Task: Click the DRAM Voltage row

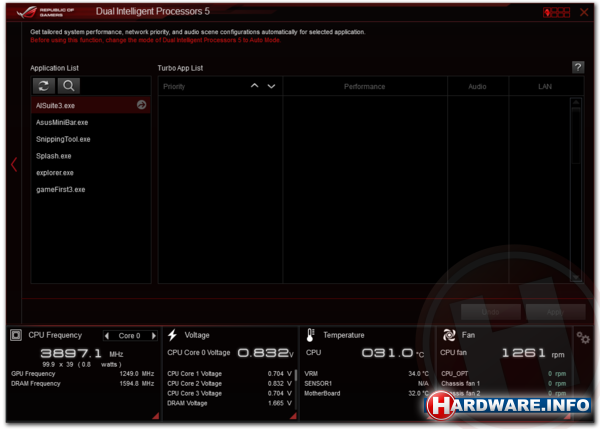Action: coord(229,403)
